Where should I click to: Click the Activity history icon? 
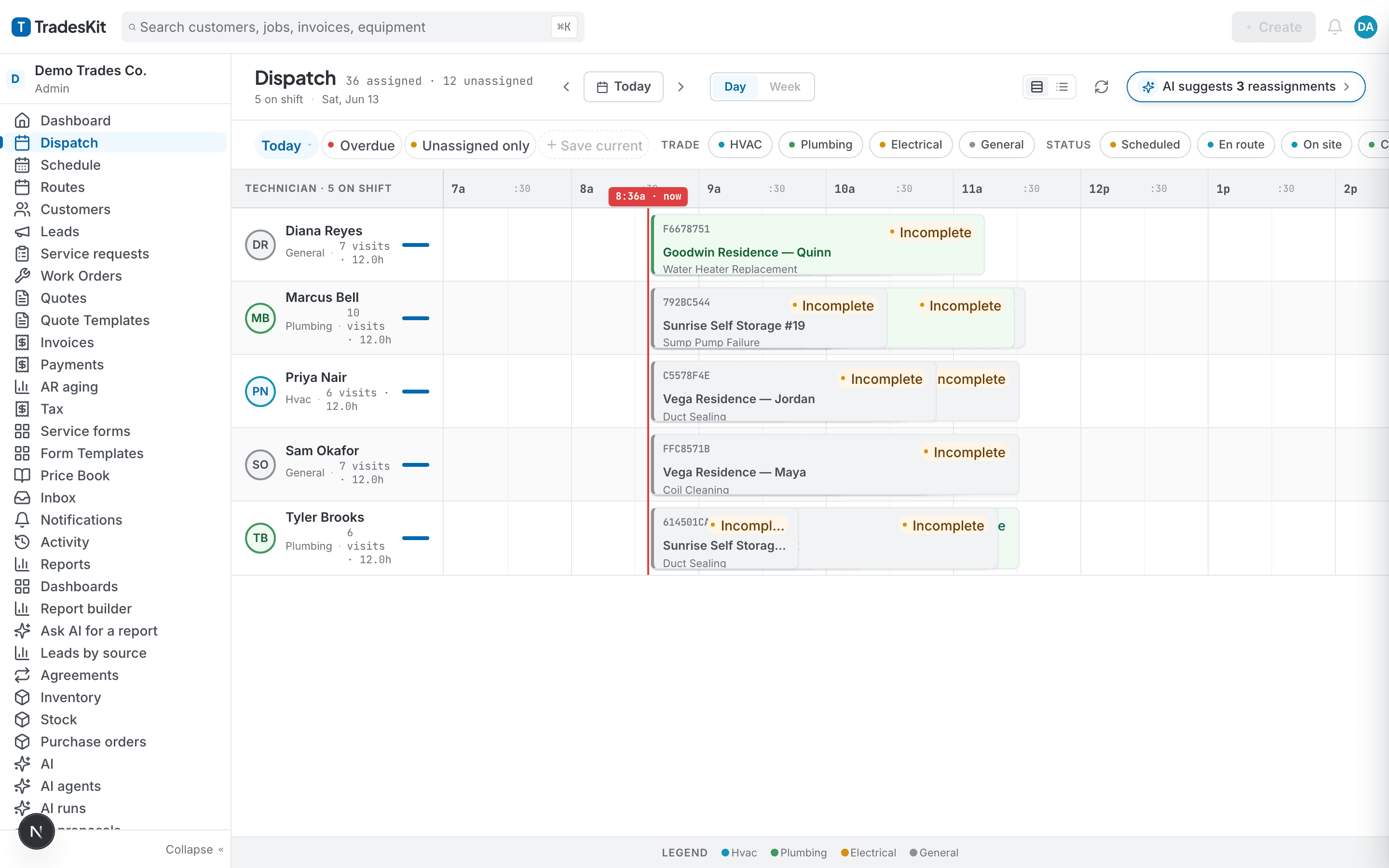(22, 542)
